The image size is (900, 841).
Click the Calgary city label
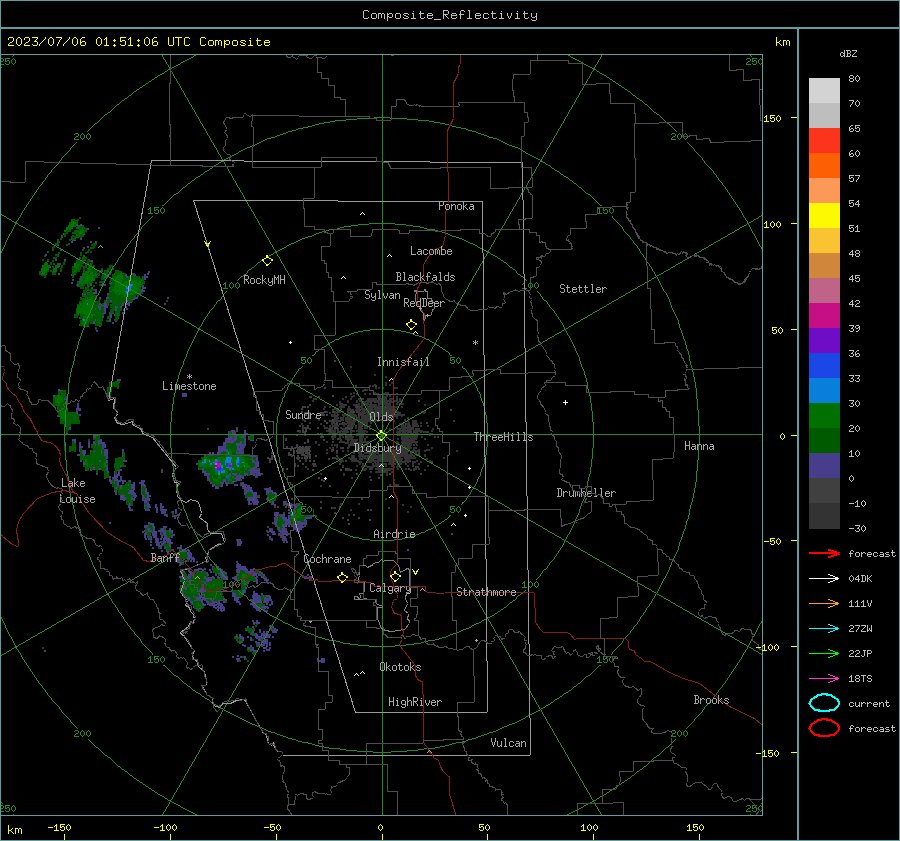click(390, 588)
